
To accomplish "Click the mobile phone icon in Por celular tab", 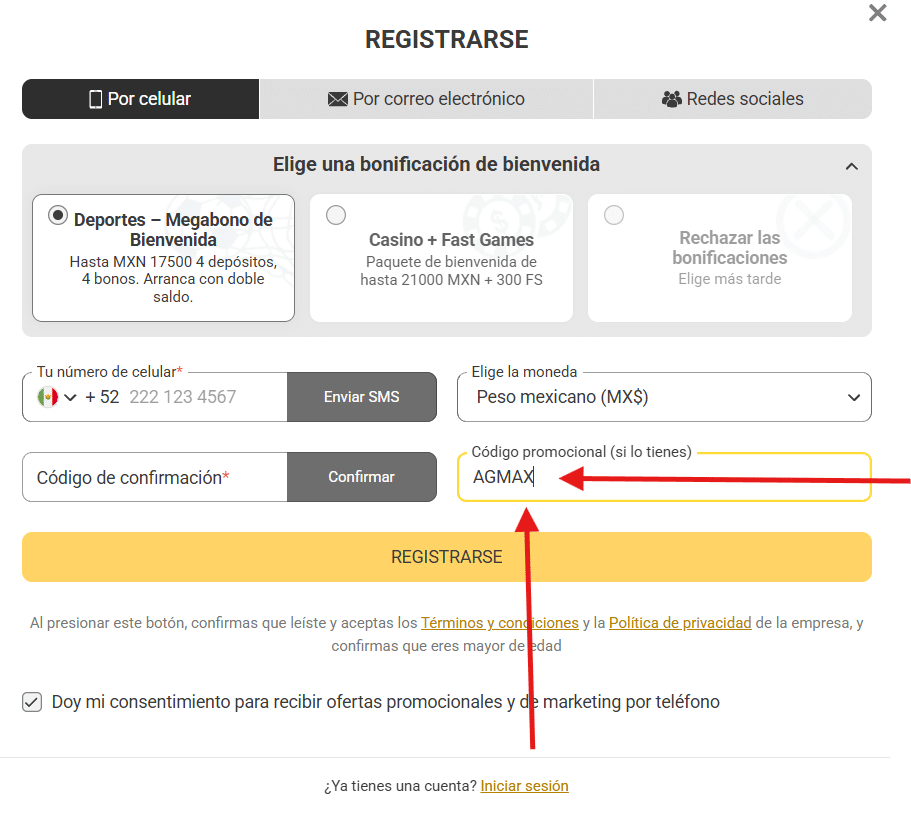I will [95, 99].
